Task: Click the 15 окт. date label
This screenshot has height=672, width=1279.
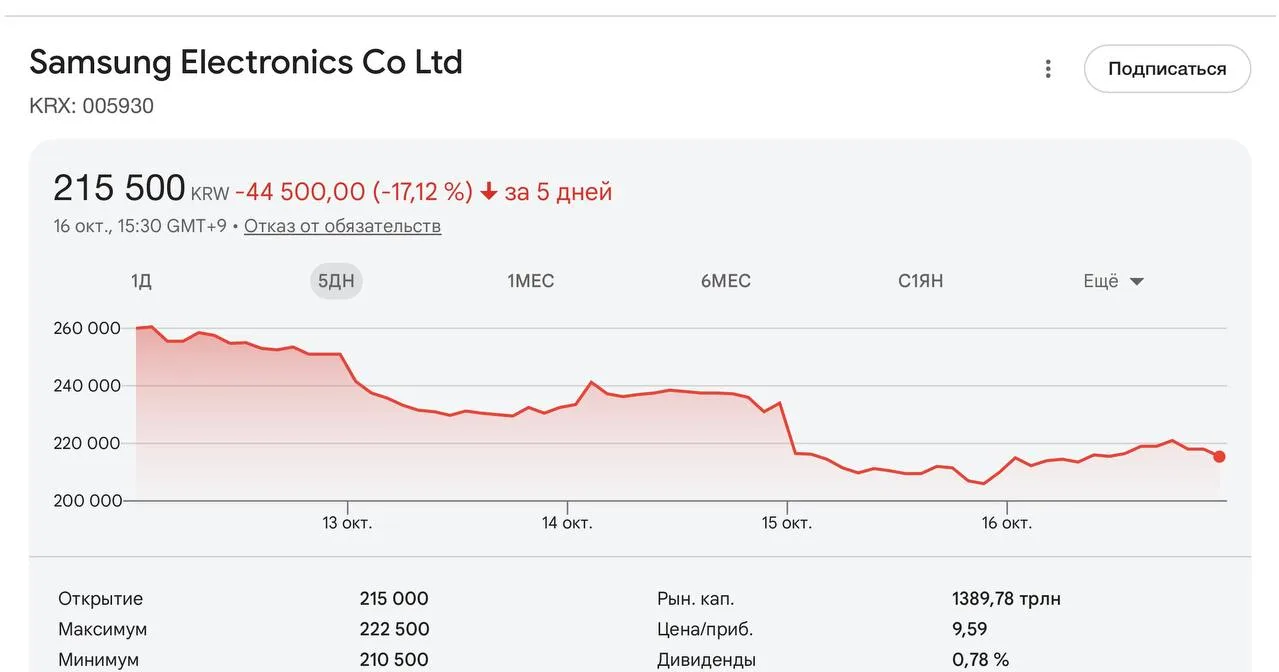Action: [786, 523]
